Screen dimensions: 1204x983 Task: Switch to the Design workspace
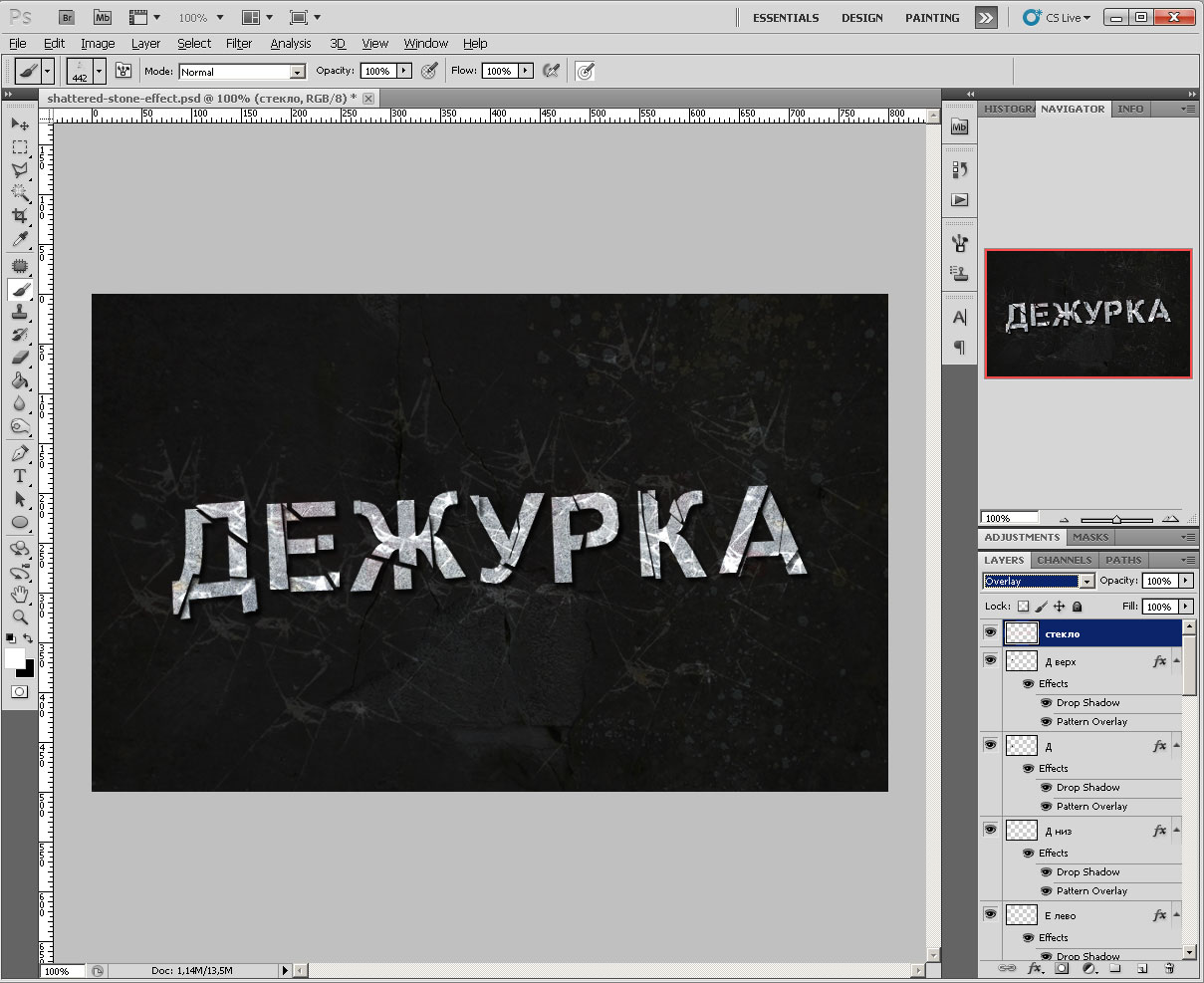point(861,18)
